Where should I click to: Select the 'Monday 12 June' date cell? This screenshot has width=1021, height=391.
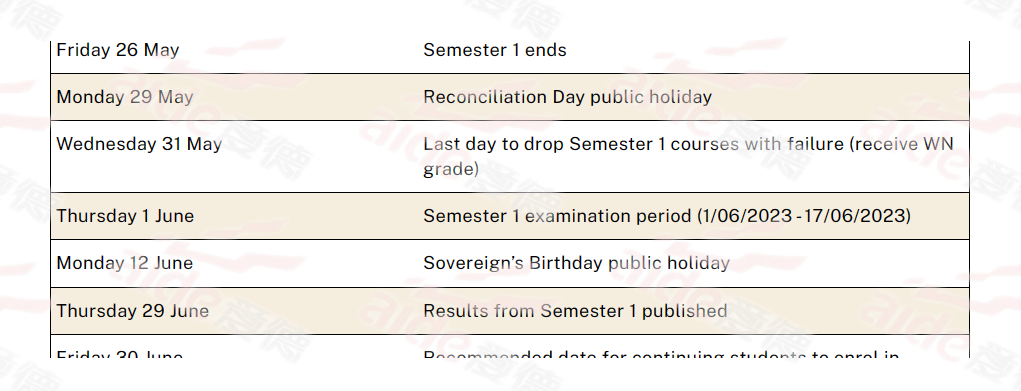point(125,263)
